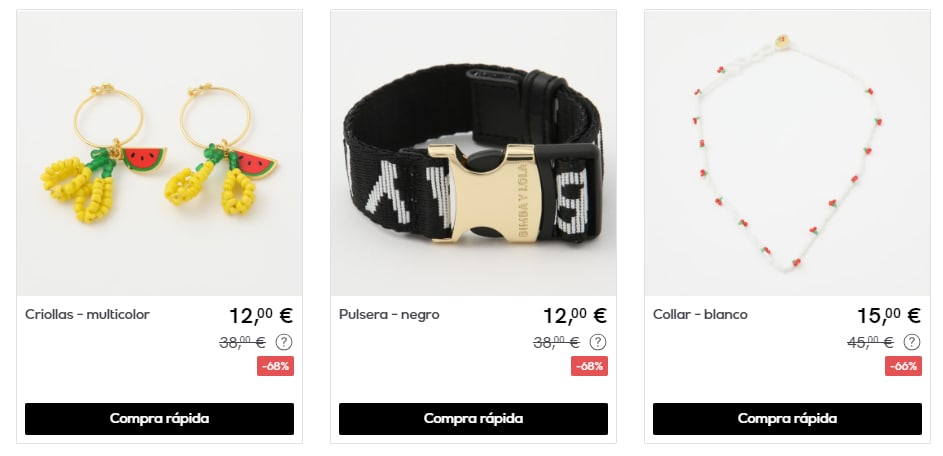Click Compra rápida for Pulsera negro
Image resolution: width=943 pixels, height=456 pixels.
click(x=473, y=419)
